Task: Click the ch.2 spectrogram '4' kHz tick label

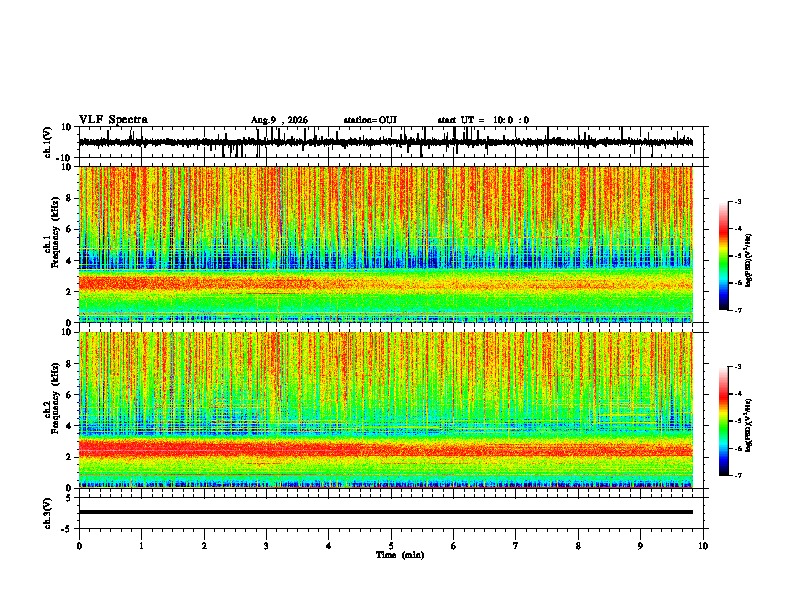Action: point(69,426)
